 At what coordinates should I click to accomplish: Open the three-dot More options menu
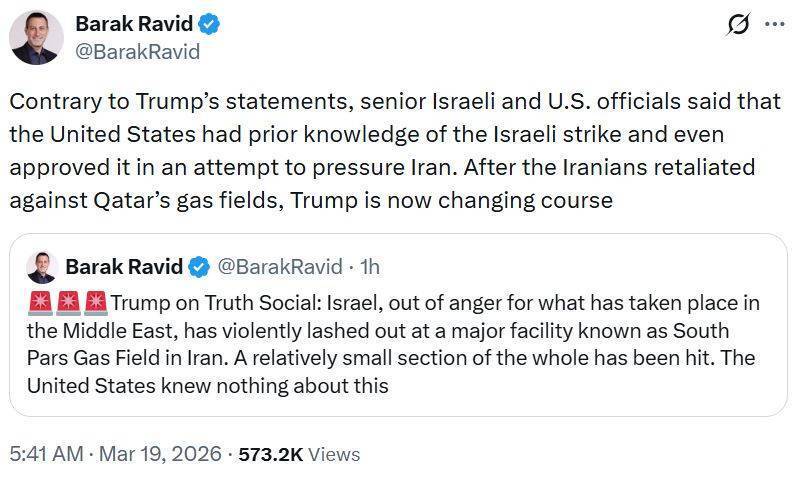(773, 25)
